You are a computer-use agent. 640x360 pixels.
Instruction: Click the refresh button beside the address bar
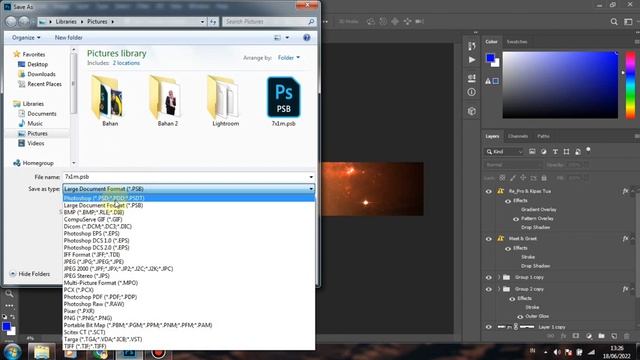click(213, 22)
